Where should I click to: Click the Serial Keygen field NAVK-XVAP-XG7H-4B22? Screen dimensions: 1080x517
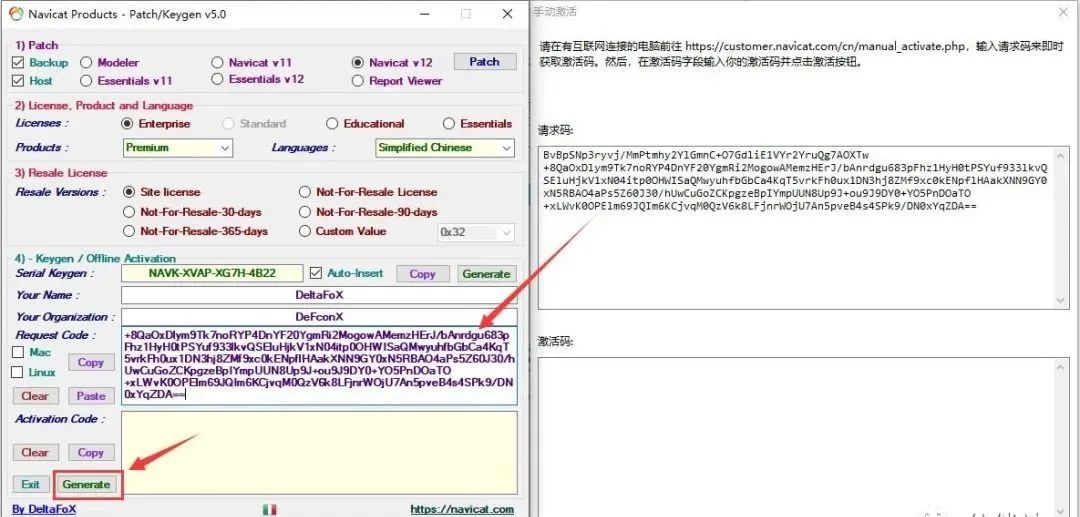pyautogui.click(x=212, y=273)
